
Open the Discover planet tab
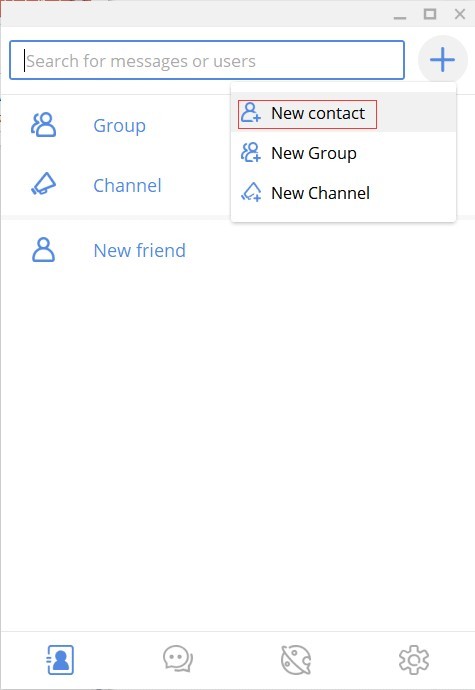[296, 660]
